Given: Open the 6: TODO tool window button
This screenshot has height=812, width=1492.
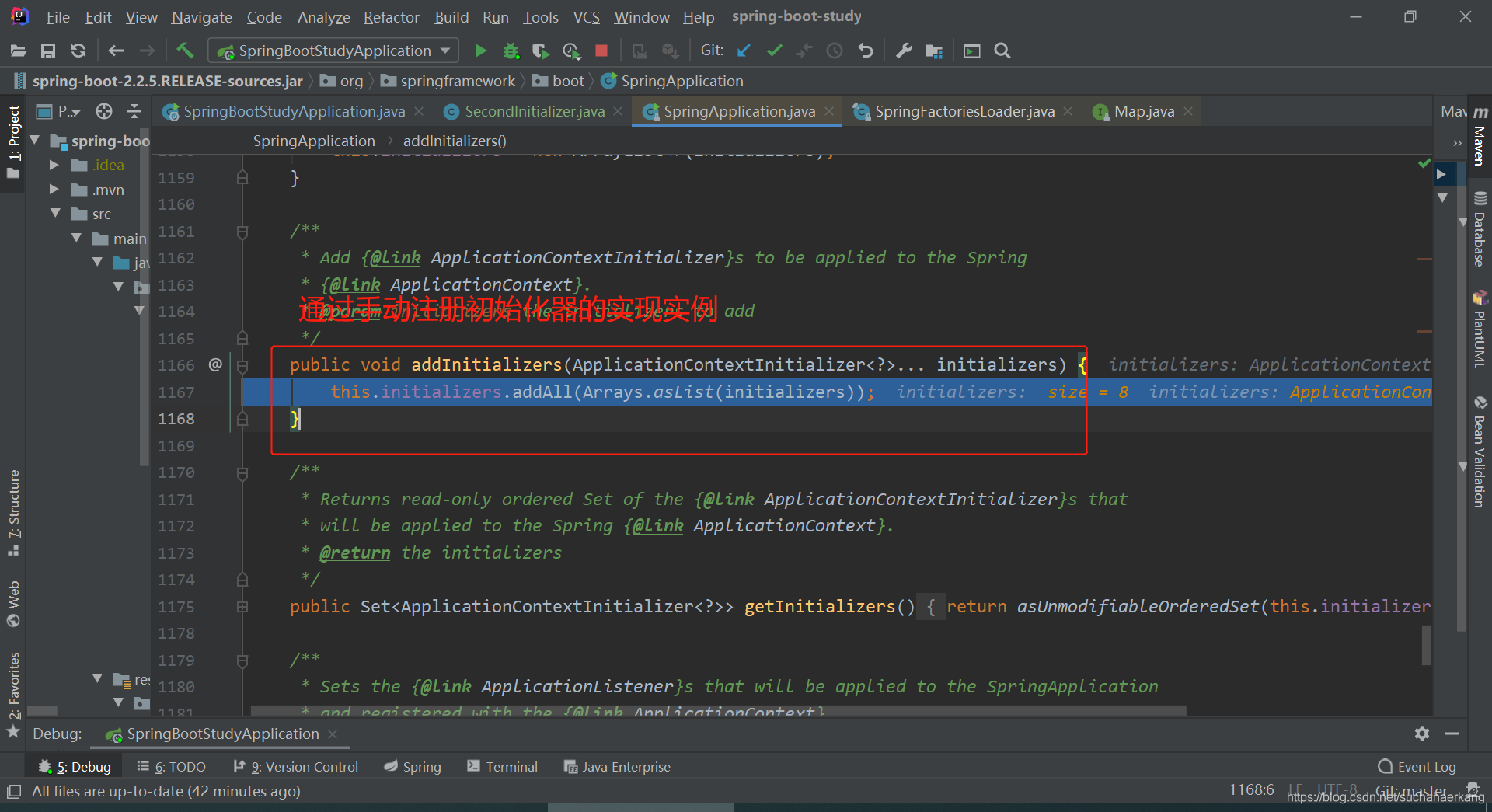Looking at the screenshot, I should (171, 767).
